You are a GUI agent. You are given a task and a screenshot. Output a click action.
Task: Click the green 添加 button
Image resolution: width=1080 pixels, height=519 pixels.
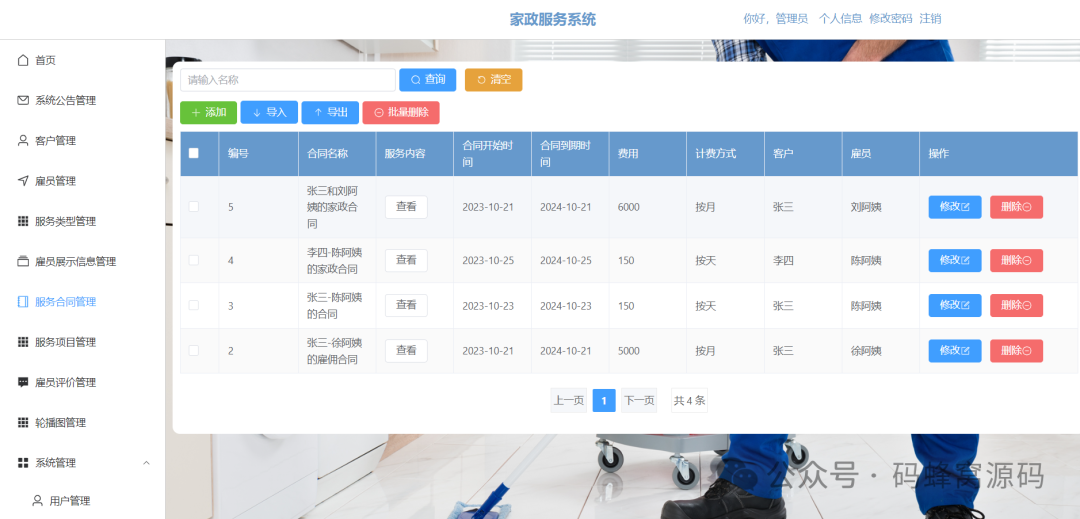click(x=209, y=112)
